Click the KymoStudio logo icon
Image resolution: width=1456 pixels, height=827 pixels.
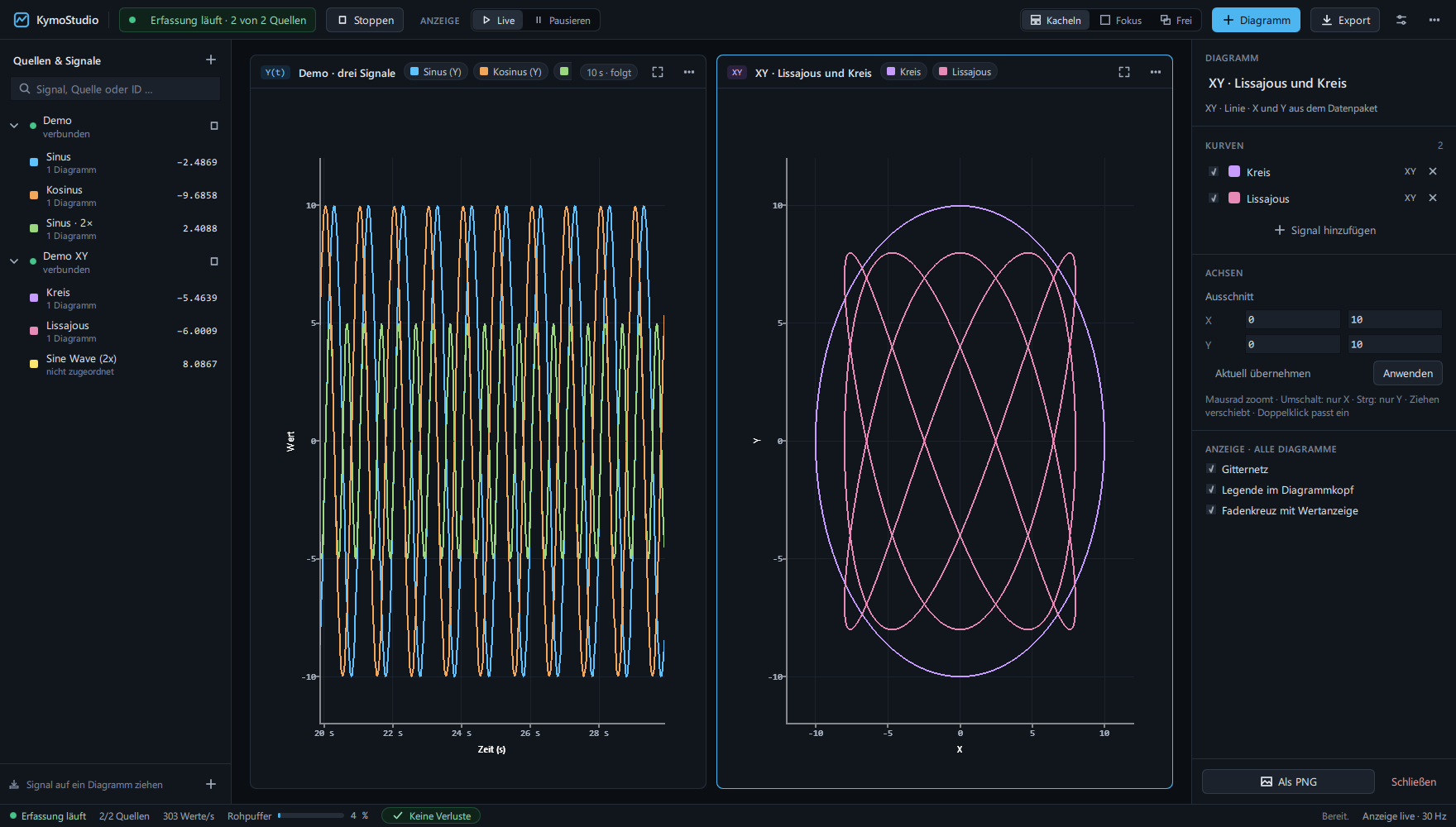(22, 20)
